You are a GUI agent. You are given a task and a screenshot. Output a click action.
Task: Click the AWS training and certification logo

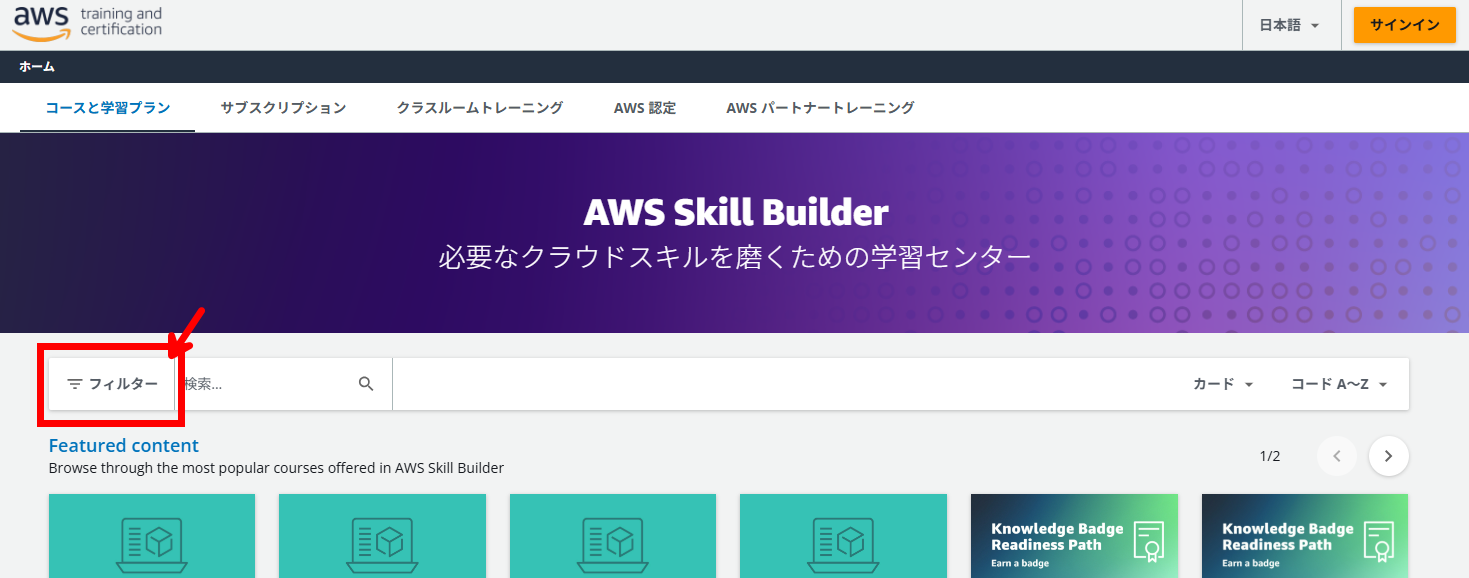coord(86,22)
